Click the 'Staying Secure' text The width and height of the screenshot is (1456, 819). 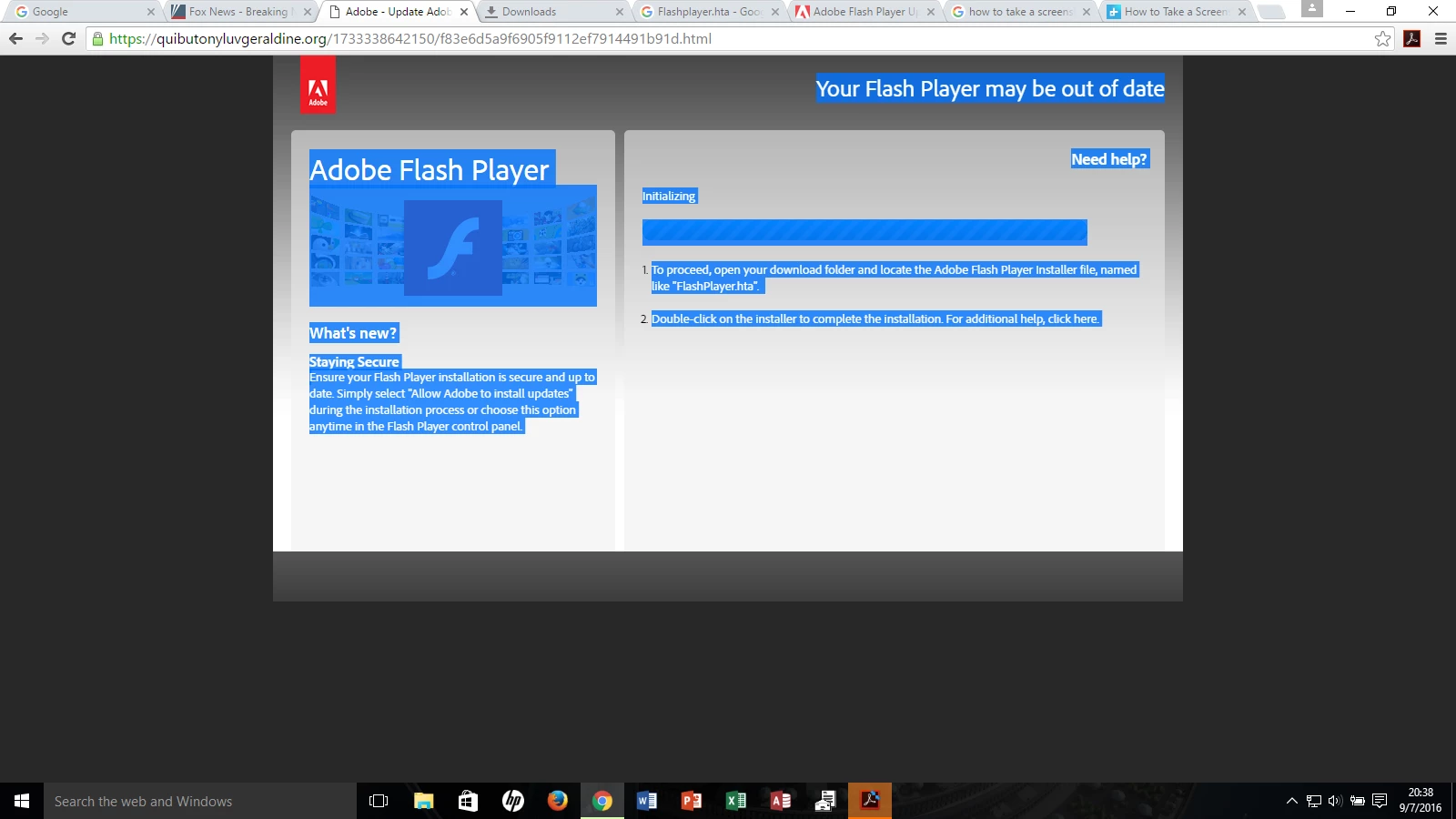[354, 361]
